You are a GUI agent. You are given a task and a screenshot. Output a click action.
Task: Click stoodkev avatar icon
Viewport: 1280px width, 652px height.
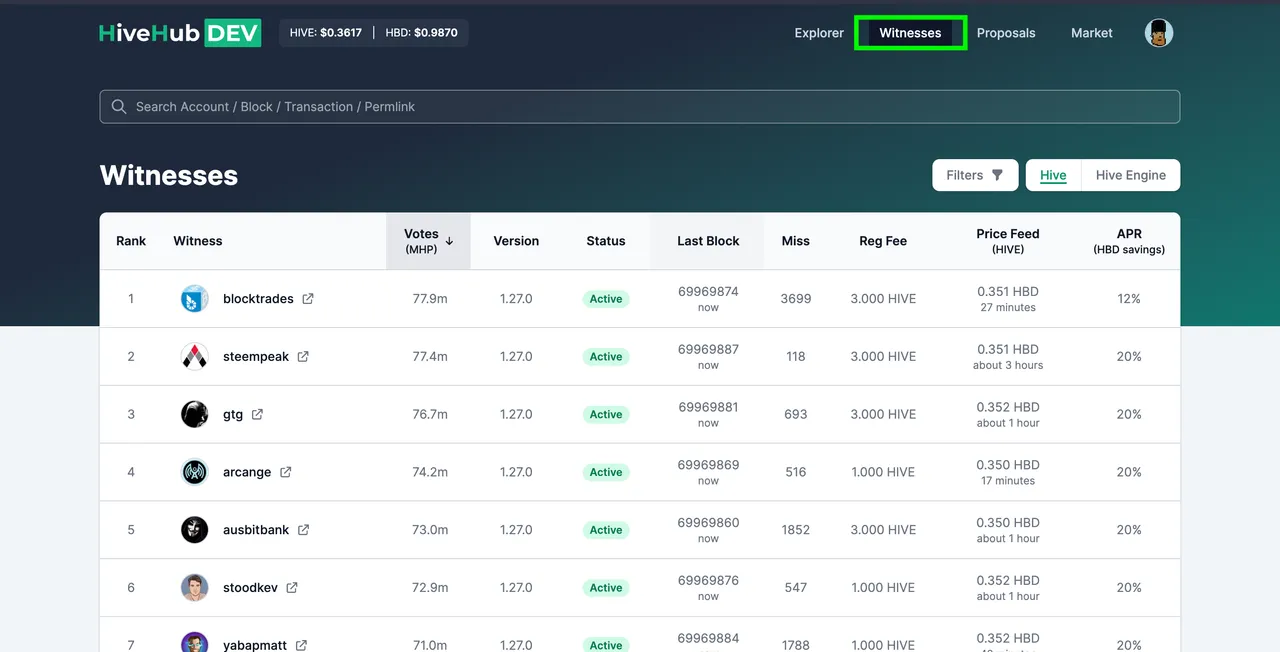point(194,588)
